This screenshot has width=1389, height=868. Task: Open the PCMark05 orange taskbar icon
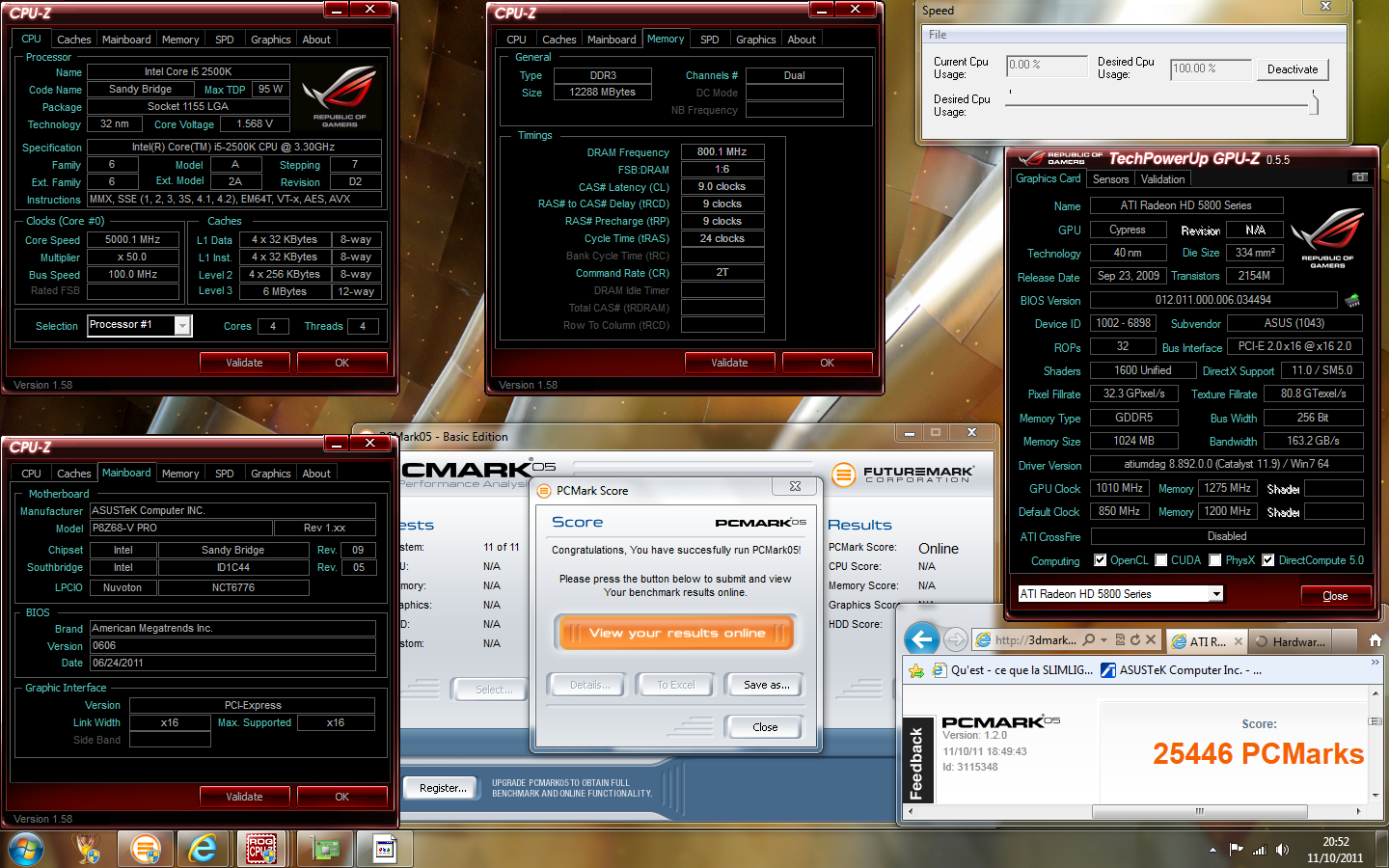[x=146, y=849]
